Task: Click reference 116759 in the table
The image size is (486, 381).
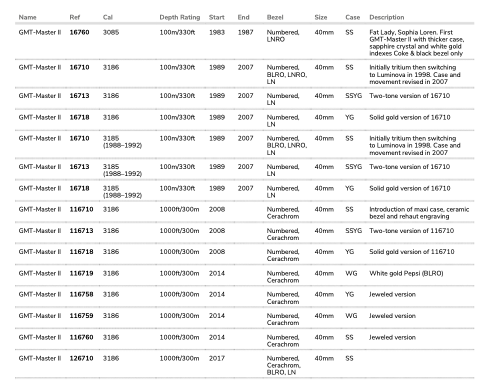Action: tap(81, 316)
